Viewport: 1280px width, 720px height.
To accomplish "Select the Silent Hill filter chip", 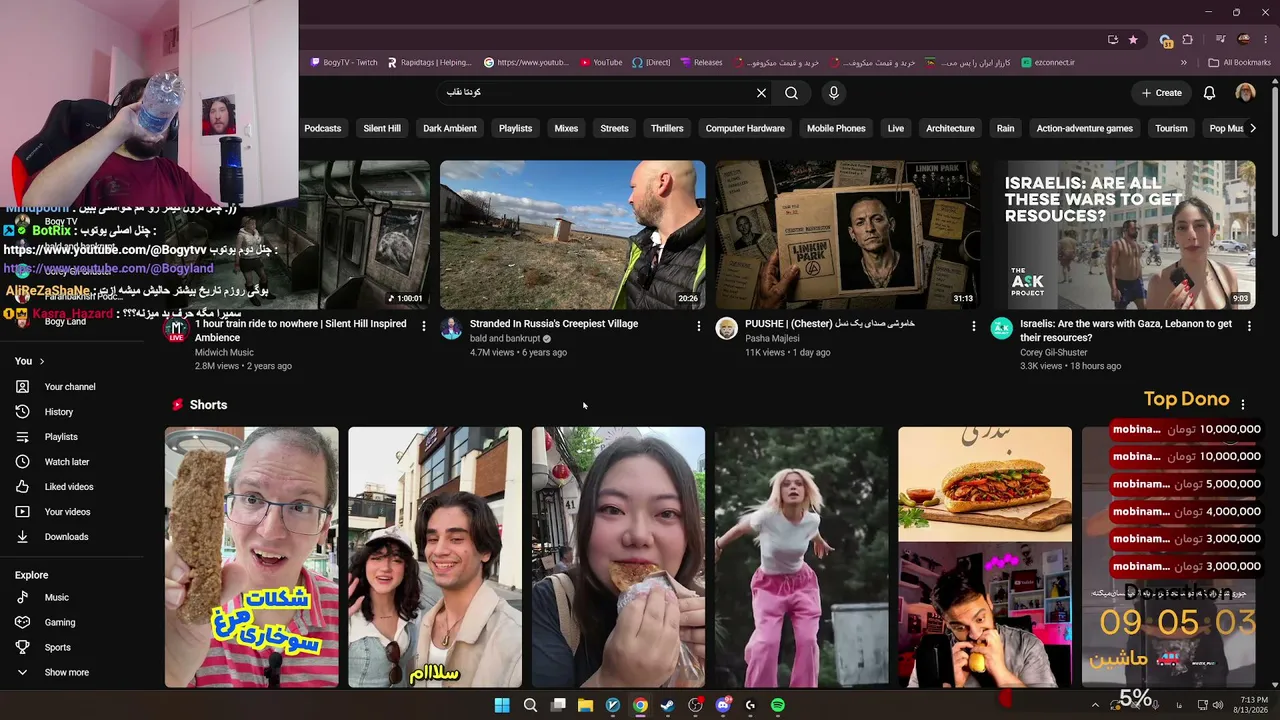I will point(382,128).
